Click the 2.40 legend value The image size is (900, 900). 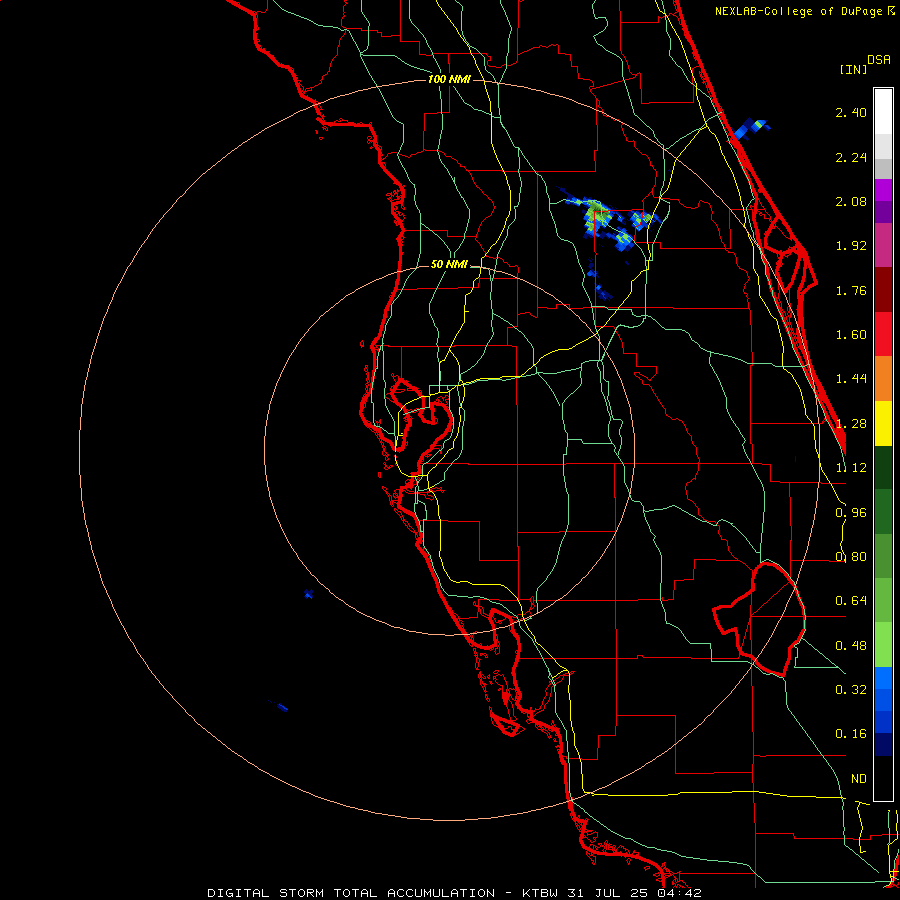pyautogui.click(x=851, y=112)
